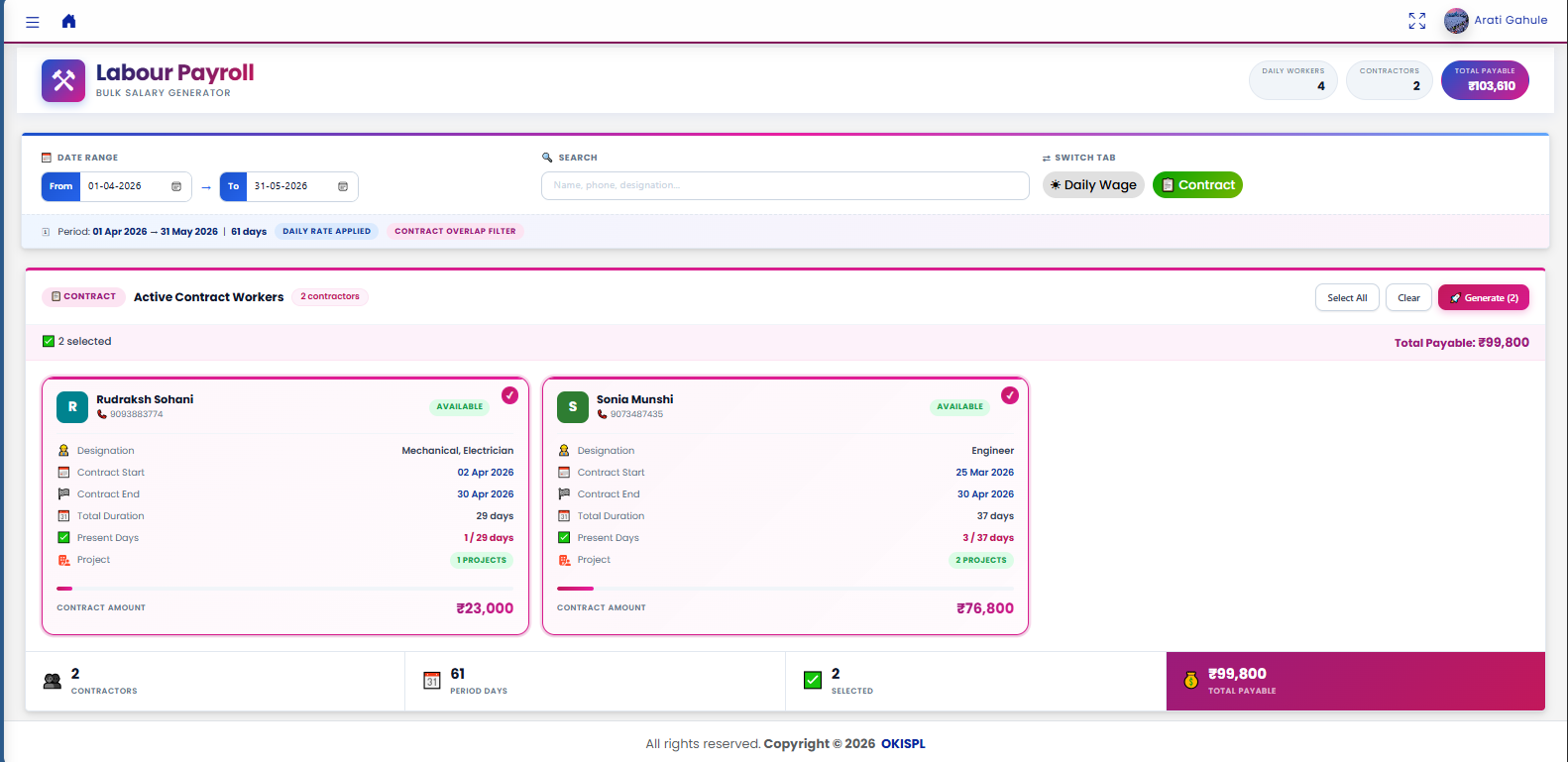The image size is (1568, 762).
Task: Click contractors people icon in footer
Action: click(x=53, y=682)
